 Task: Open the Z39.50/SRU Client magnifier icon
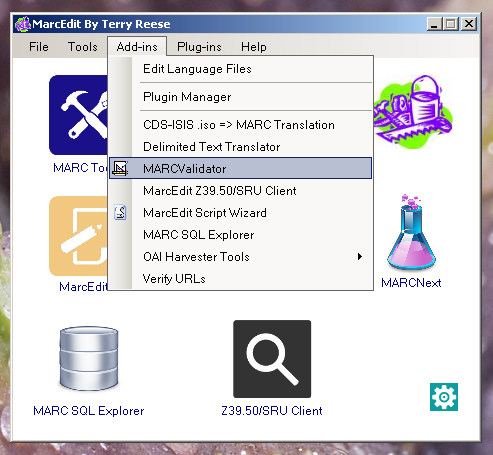click(x=272, y=359)
